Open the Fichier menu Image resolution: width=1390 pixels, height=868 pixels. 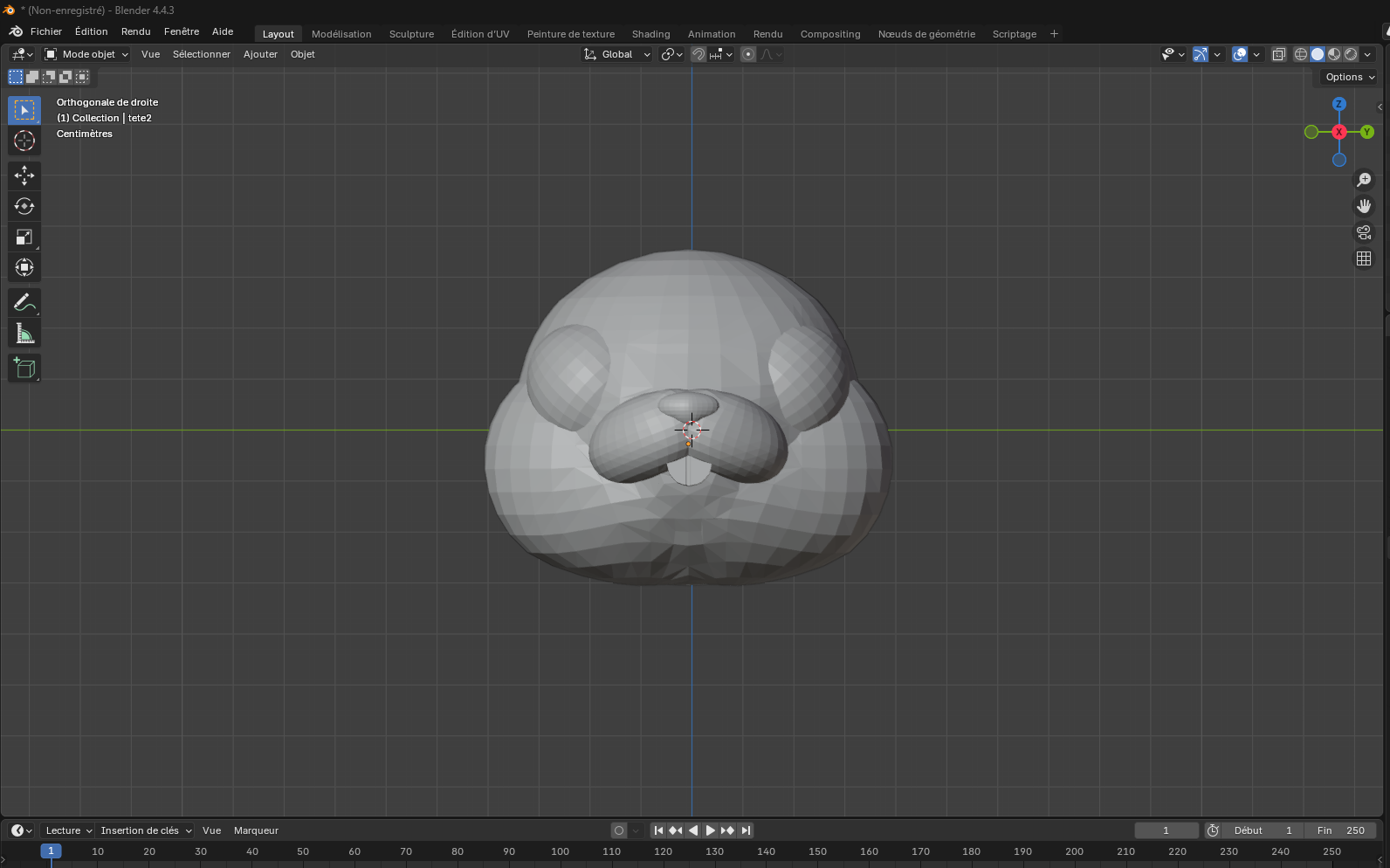[x=46, y=31]
